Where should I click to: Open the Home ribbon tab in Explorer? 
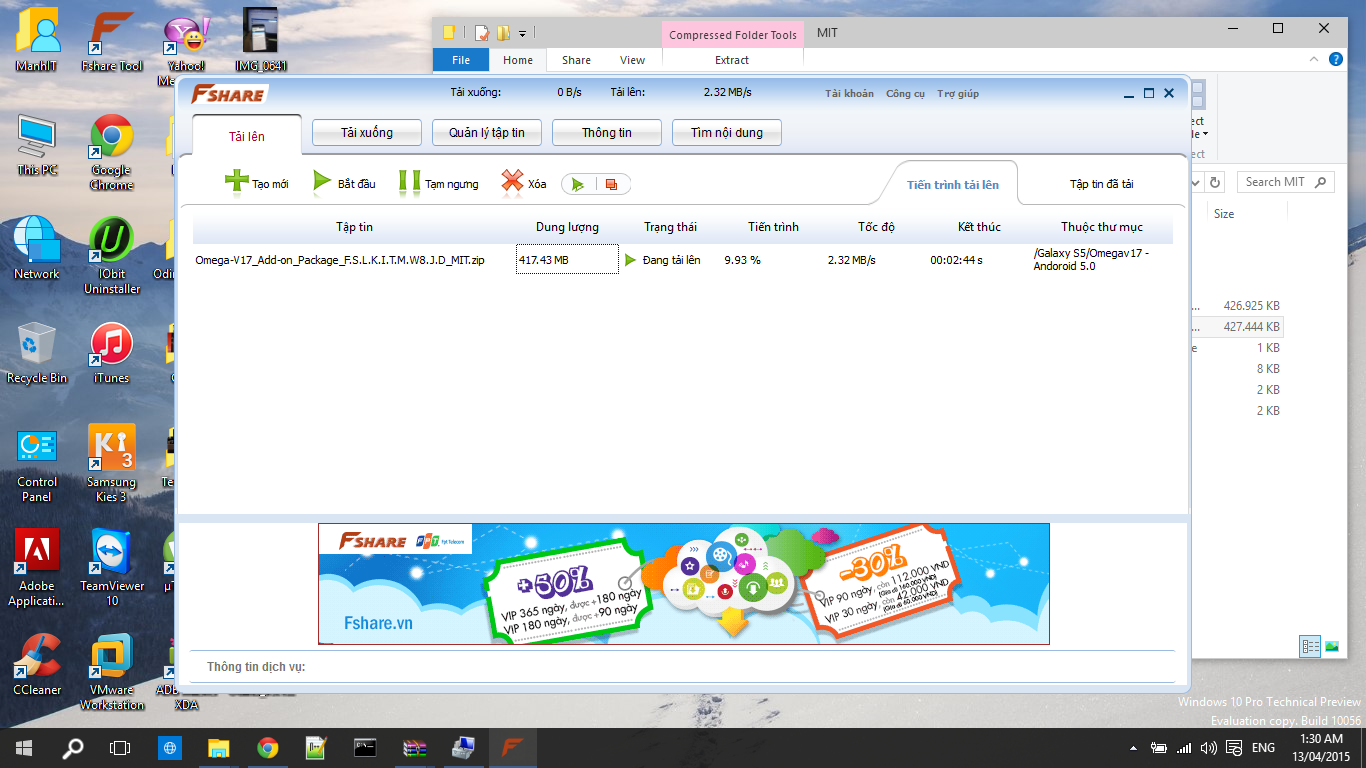(x=518, y=60)
